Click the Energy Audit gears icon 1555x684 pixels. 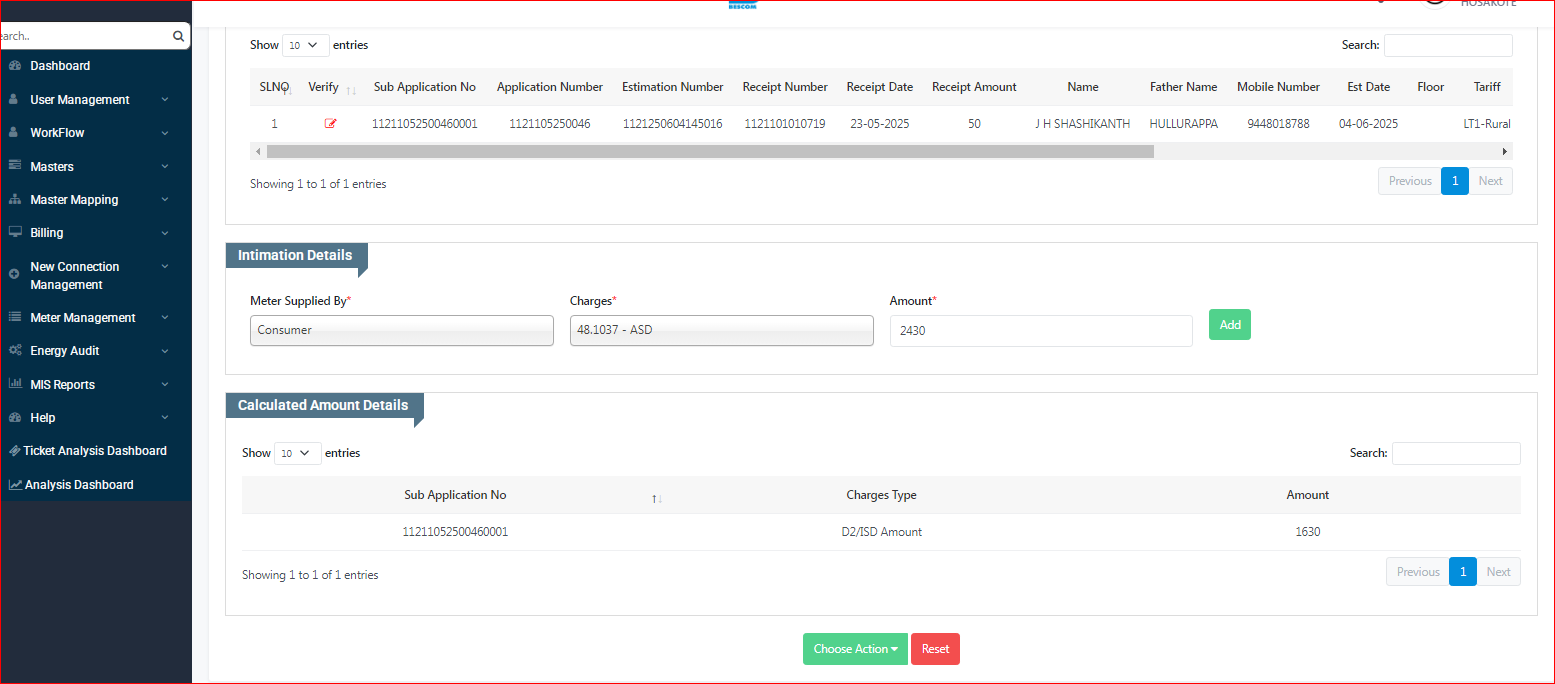coord(14,351)
